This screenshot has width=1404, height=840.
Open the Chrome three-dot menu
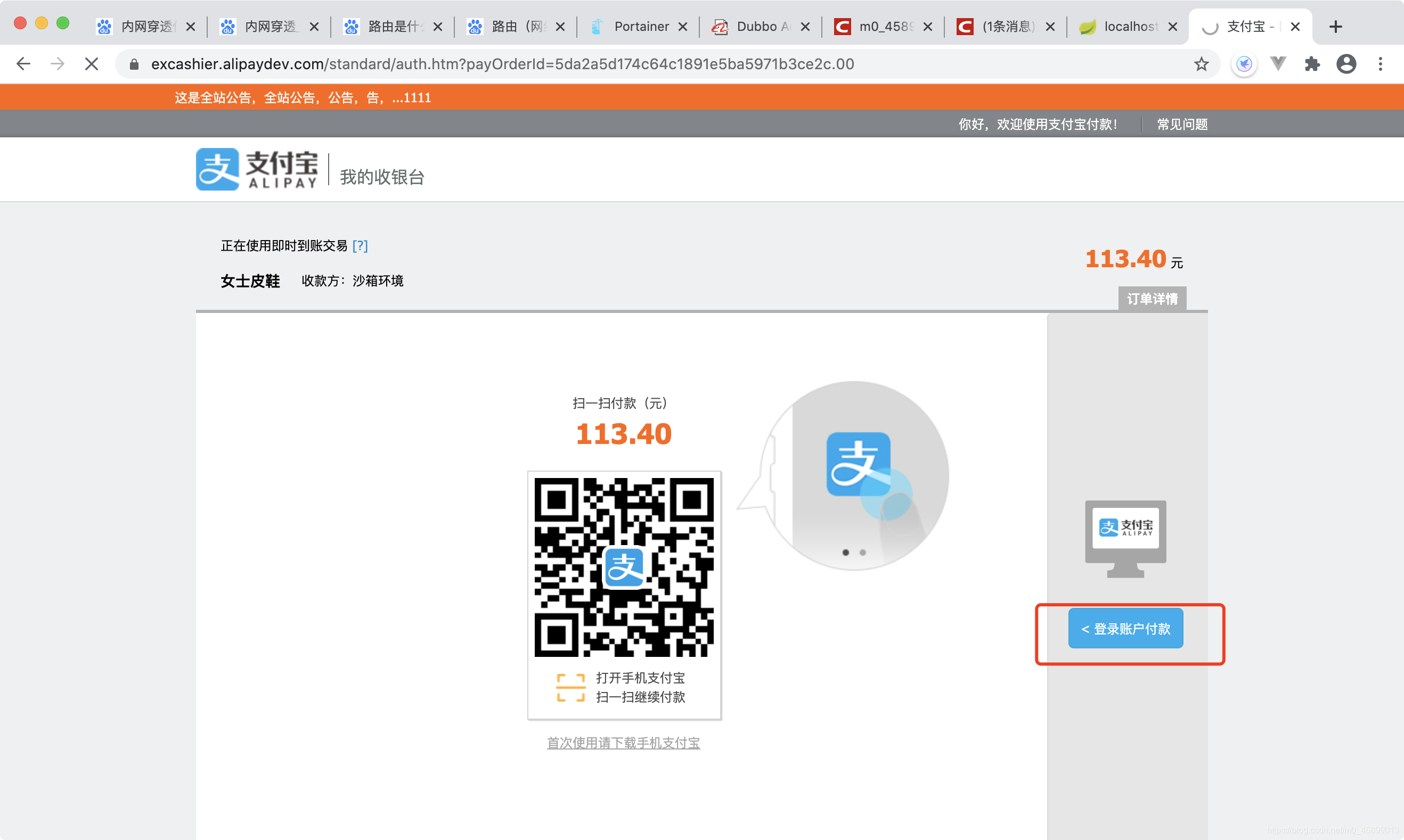click(1380, 64)
